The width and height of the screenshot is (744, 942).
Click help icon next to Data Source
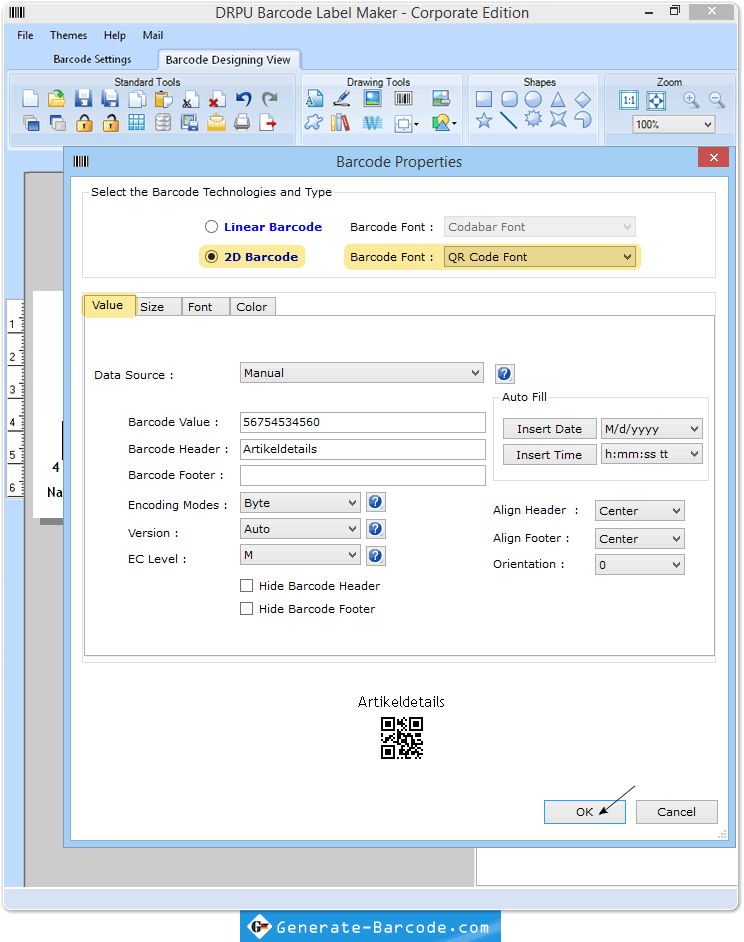tap(504, 374)
